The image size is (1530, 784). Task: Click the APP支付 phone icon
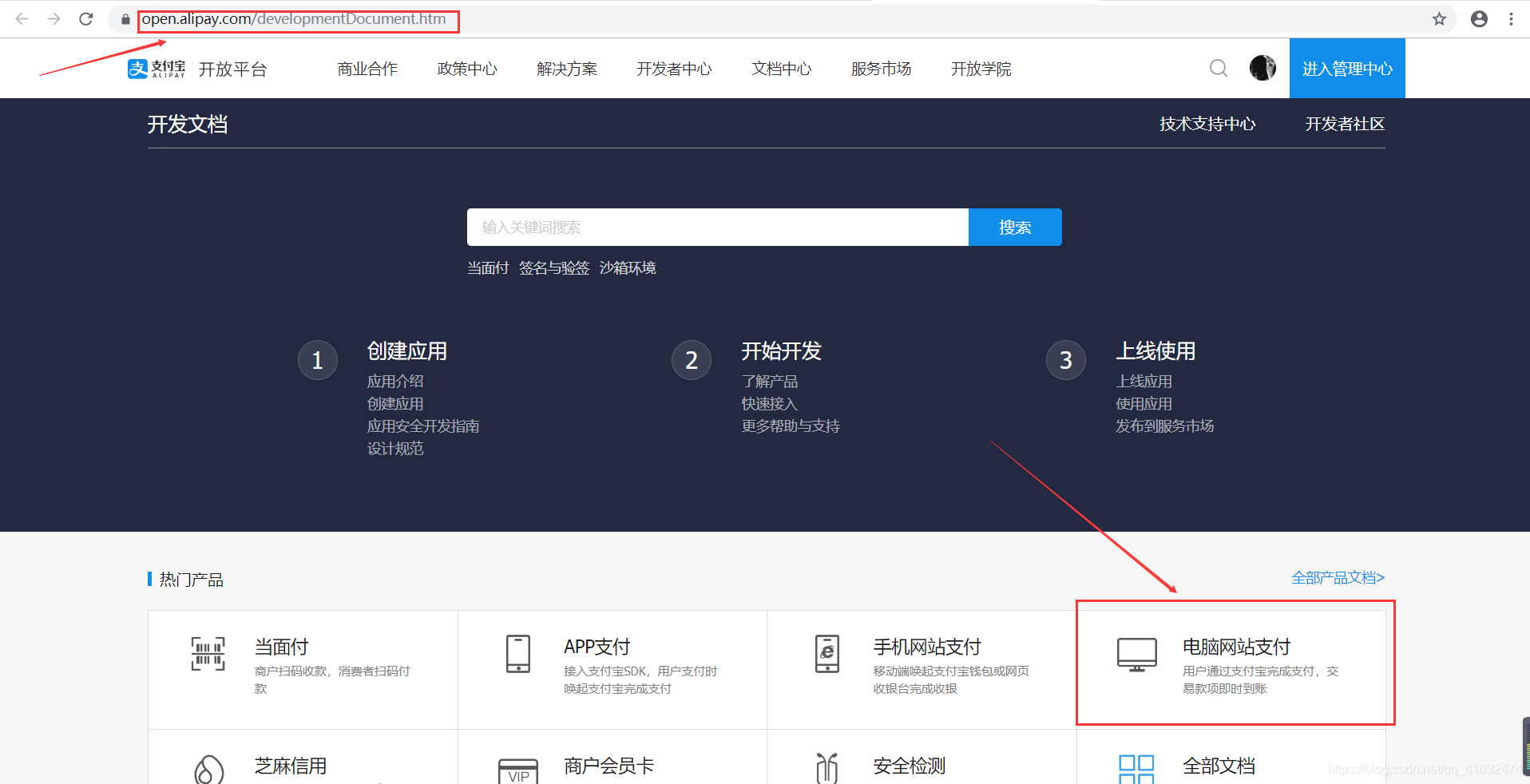[x=518, y=654]
